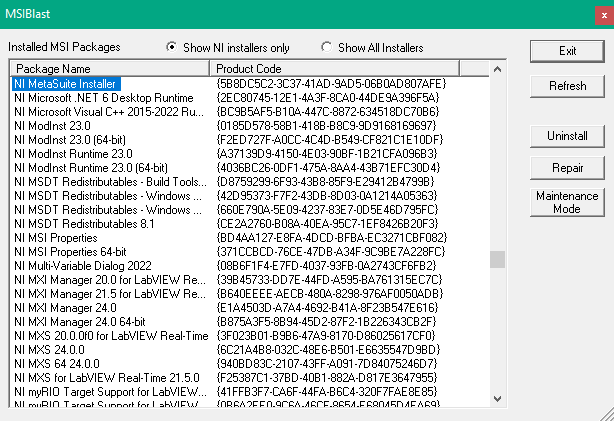Sort by Product Code column header
The width and height of the screenshot is (614, 421).
point(335,69)
